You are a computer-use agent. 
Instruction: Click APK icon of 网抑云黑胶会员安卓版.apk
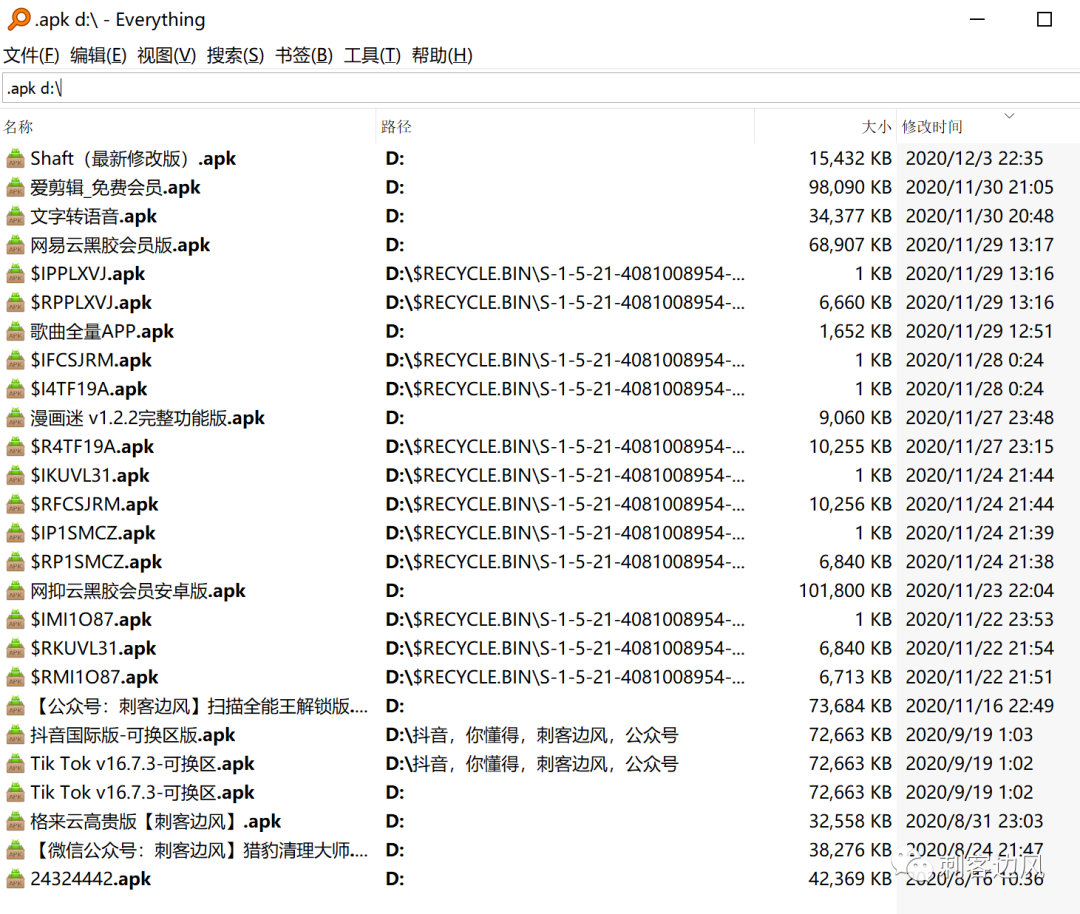[15, 592]
